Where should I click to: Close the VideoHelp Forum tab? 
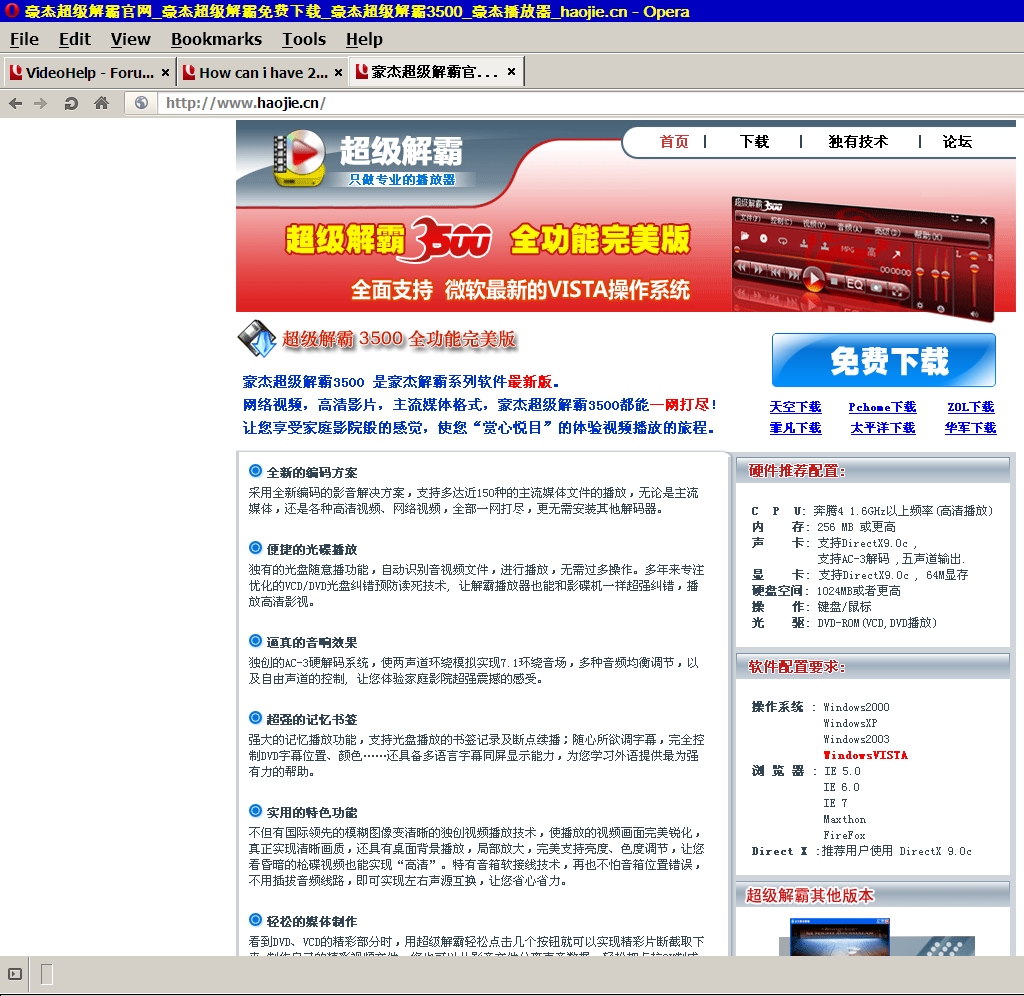coord(166,72)
